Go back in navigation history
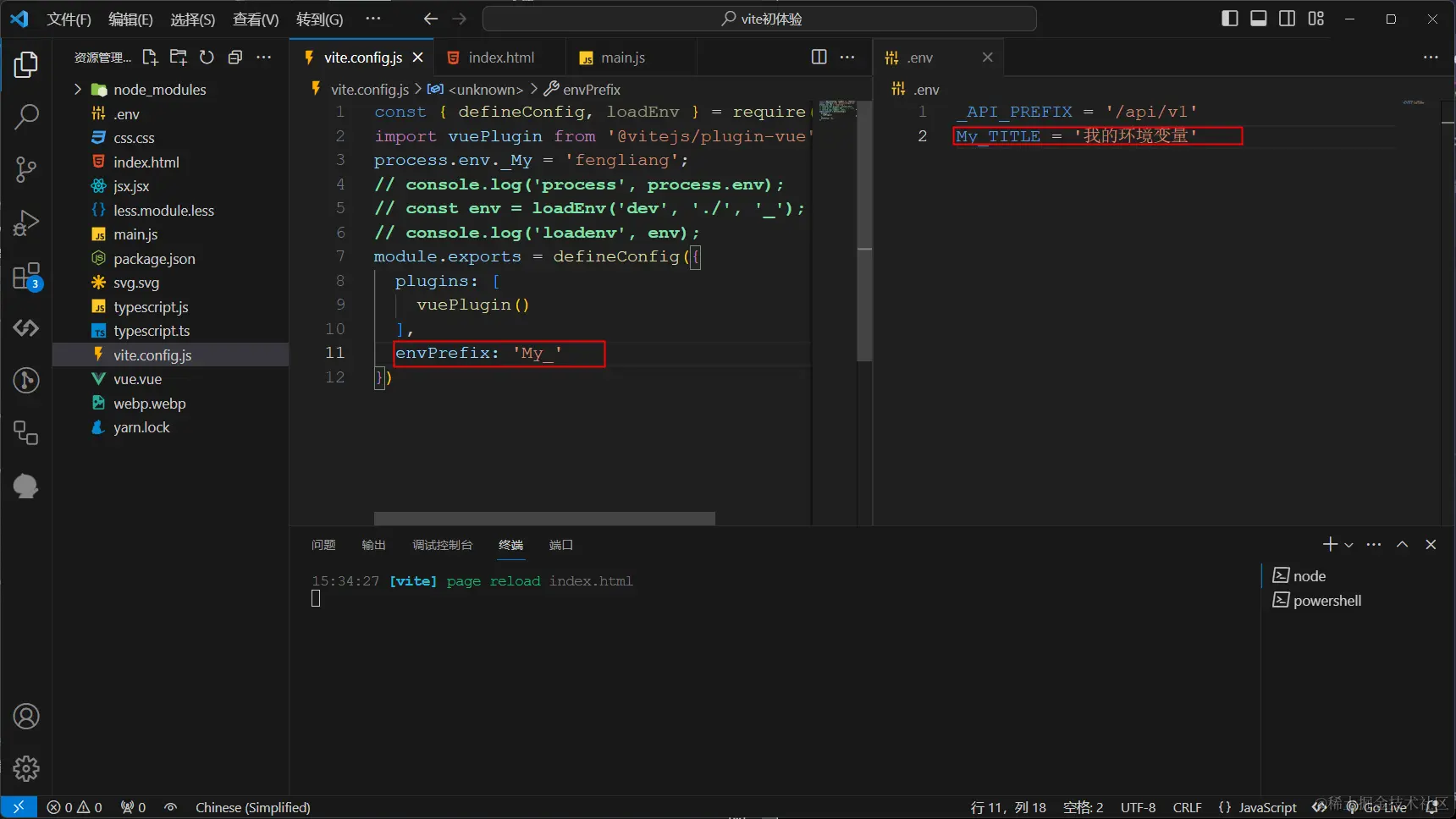This screenshot has width=1456, height=819. coord(431,19)
